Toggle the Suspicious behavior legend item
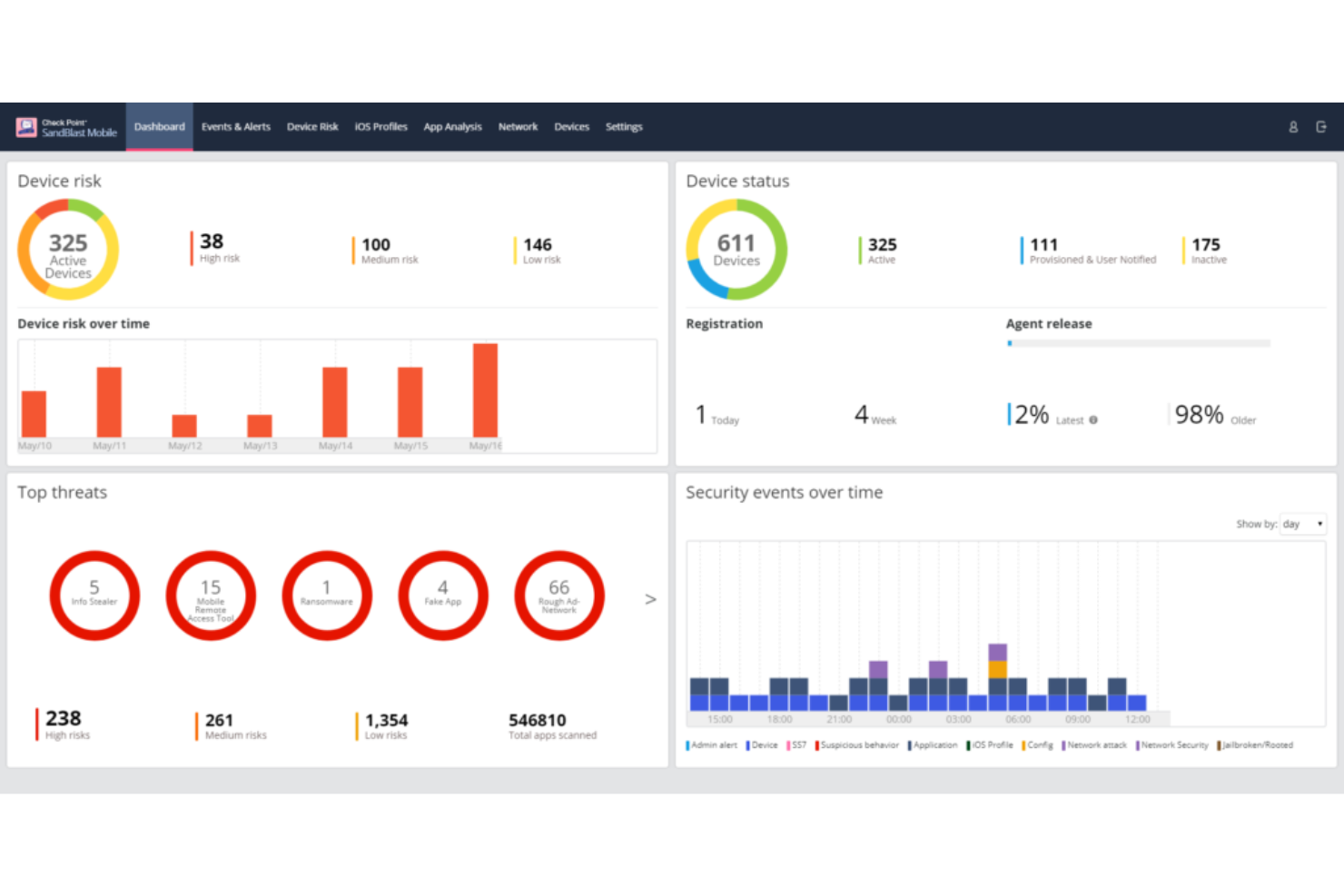The width and height of the screenshot is (1344, 896). (x=858, y=745)
